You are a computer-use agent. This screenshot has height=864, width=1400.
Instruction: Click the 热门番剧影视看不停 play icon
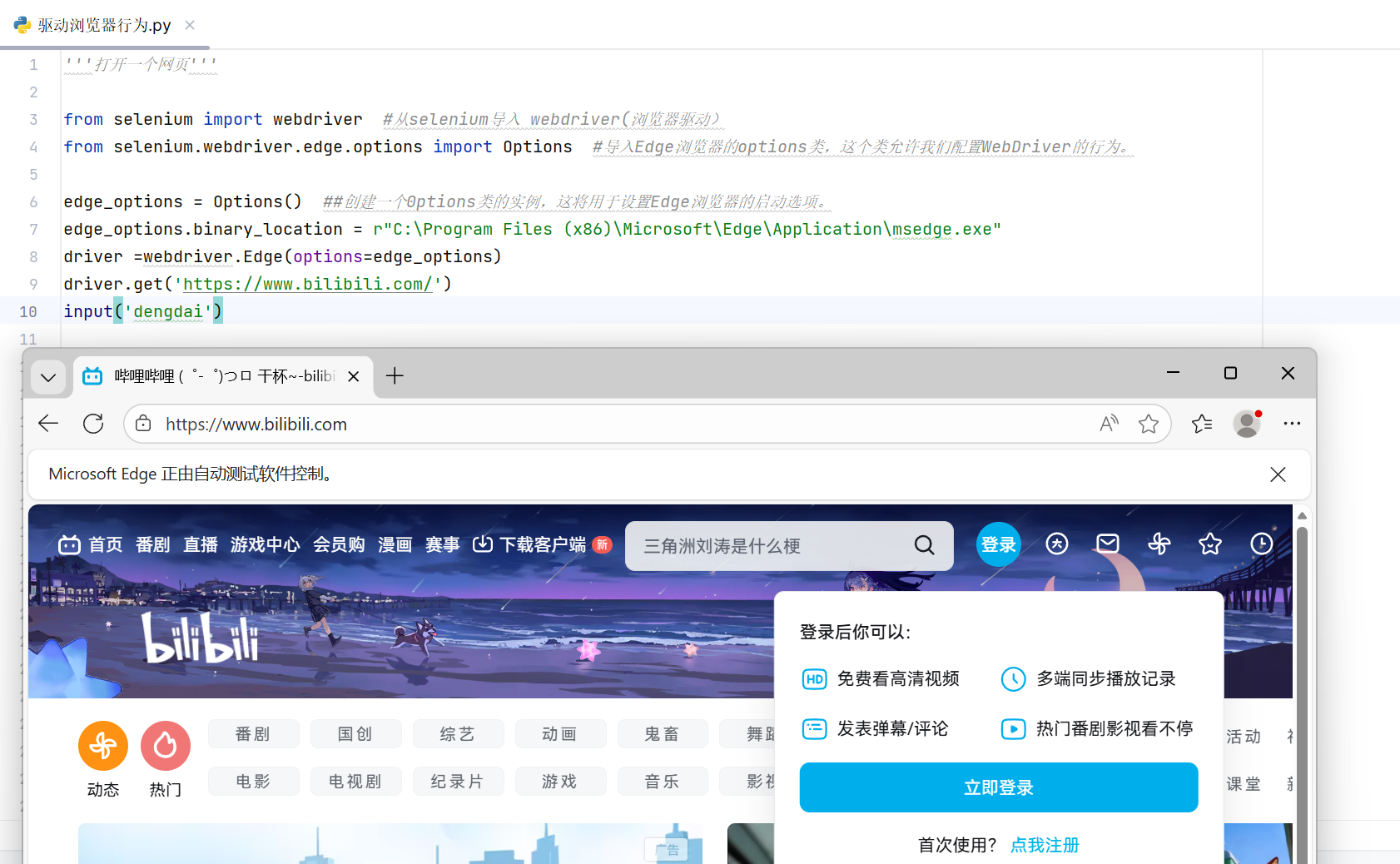(1013, 729)
